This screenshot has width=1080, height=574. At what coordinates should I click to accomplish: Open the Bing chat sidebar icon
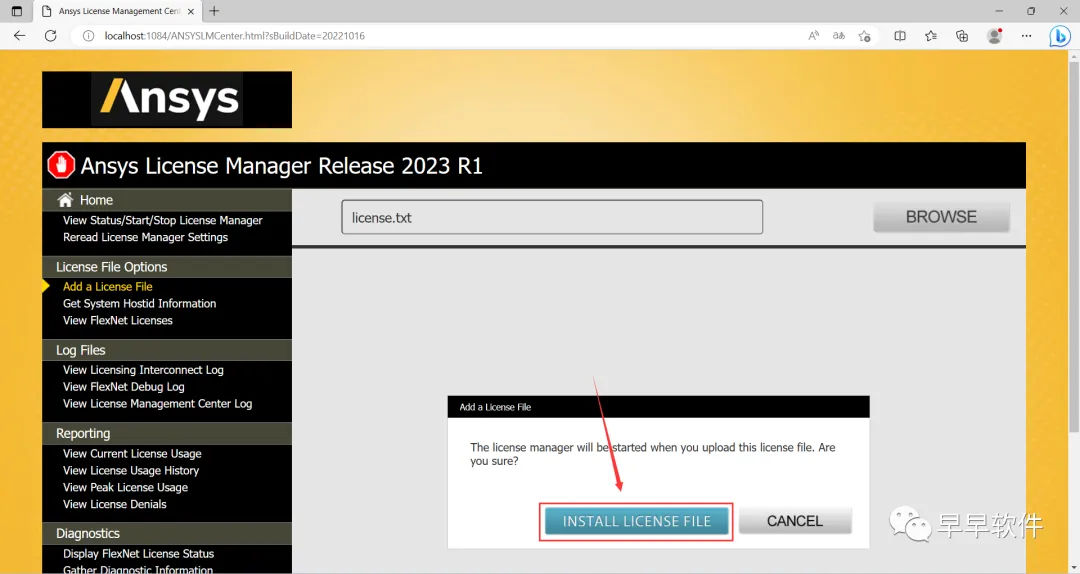coord(1059,36)
